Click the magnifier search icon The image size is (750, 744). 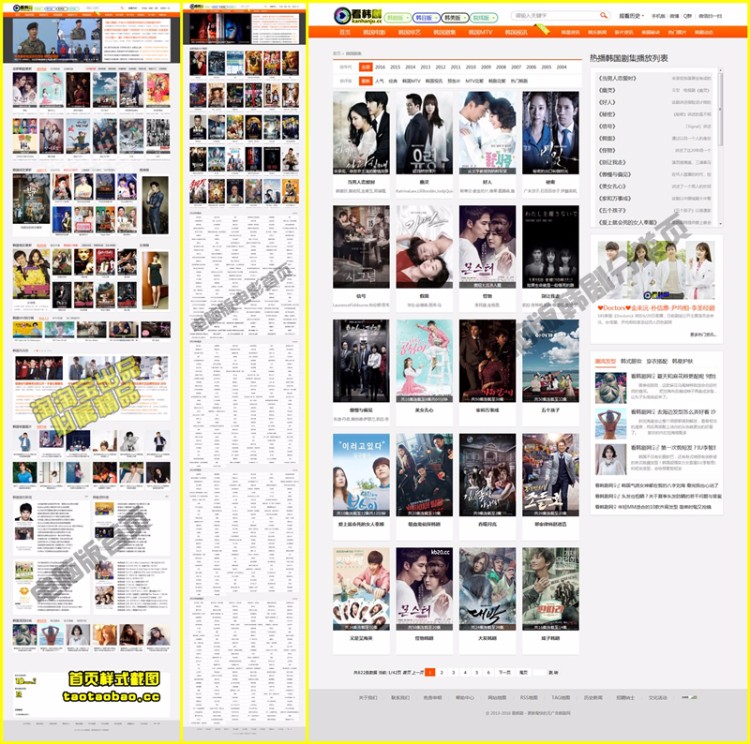click(x=604, y=16)
